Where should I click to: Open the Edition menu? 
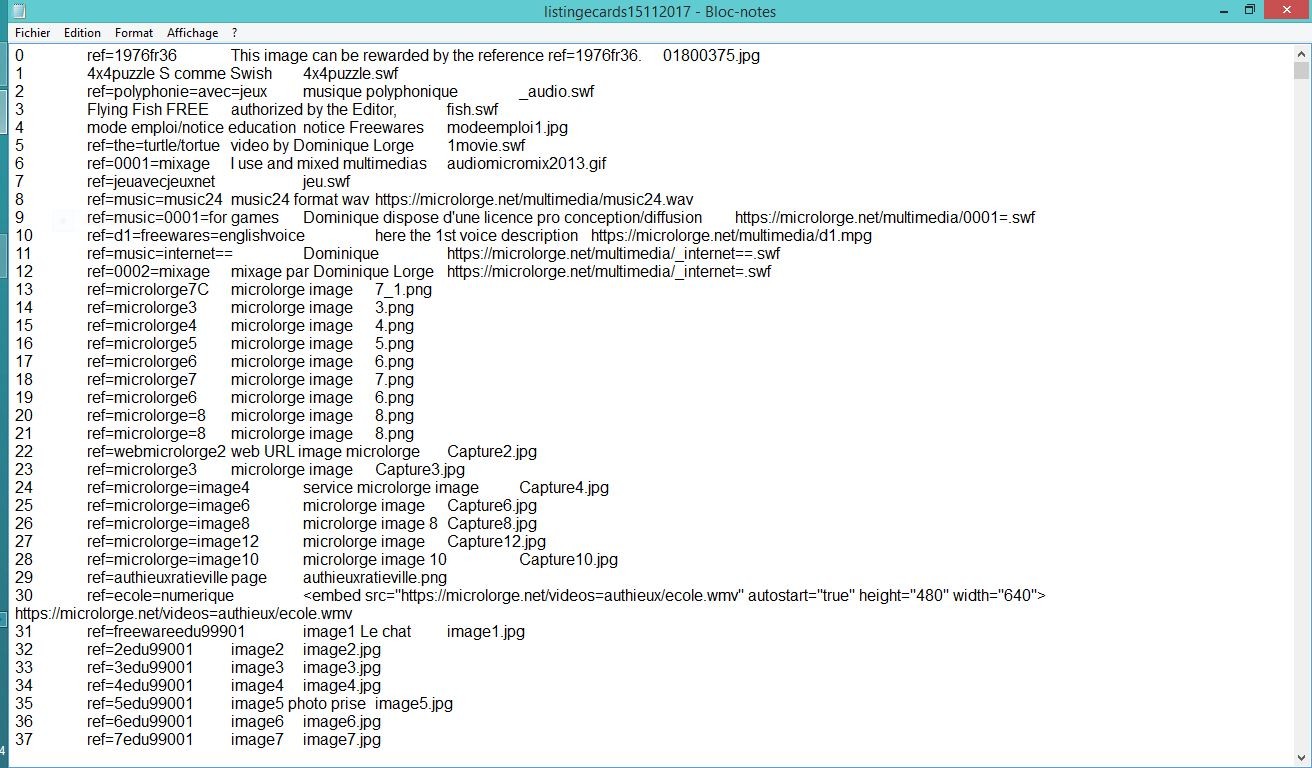tap(82, 33)
